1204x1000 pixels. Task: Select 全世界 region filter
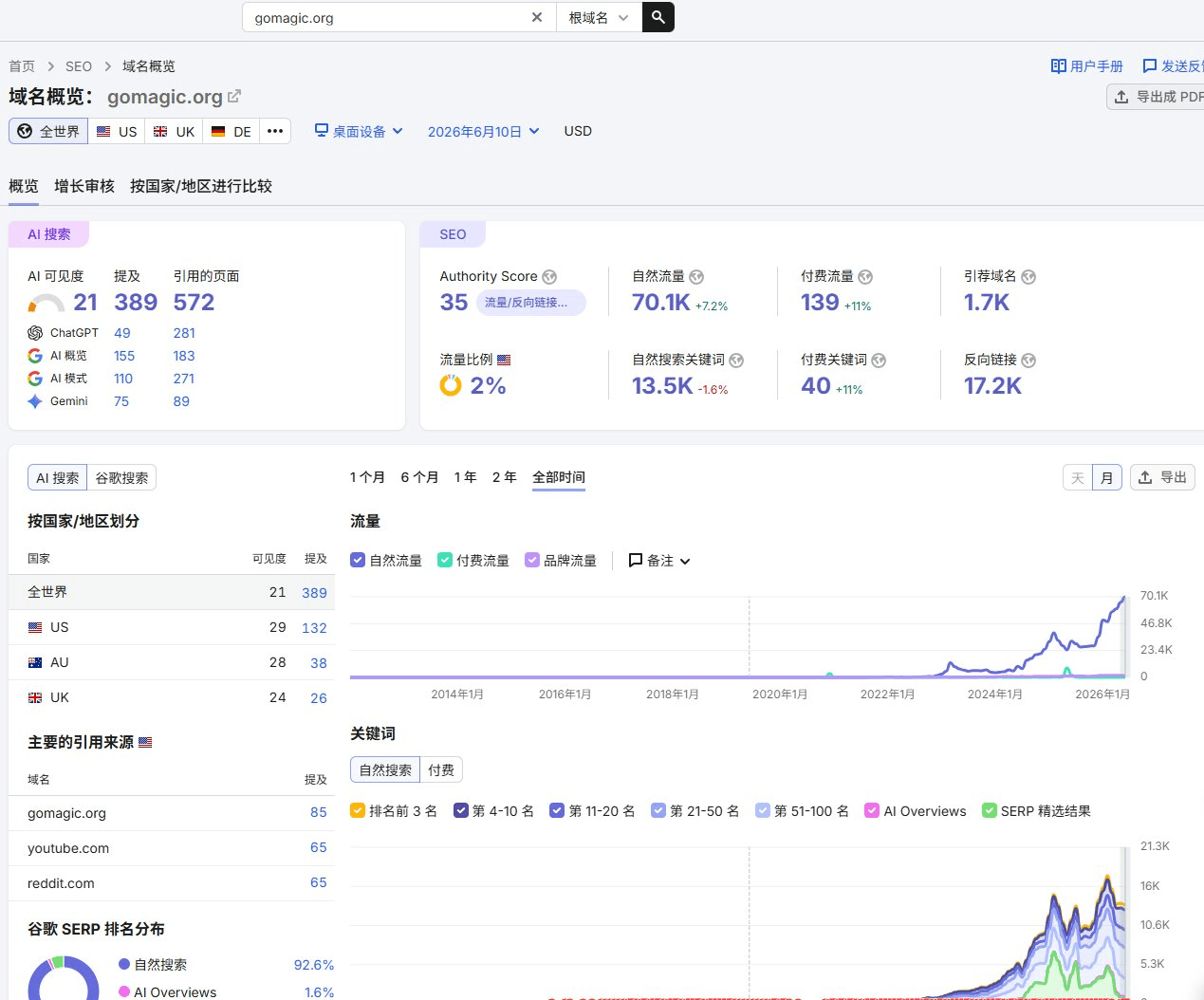coord(48,131)
